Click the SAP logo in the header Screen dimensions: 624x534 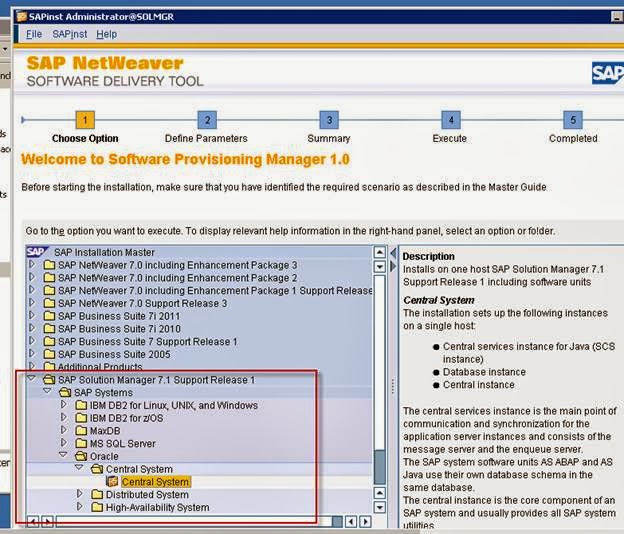608,73
